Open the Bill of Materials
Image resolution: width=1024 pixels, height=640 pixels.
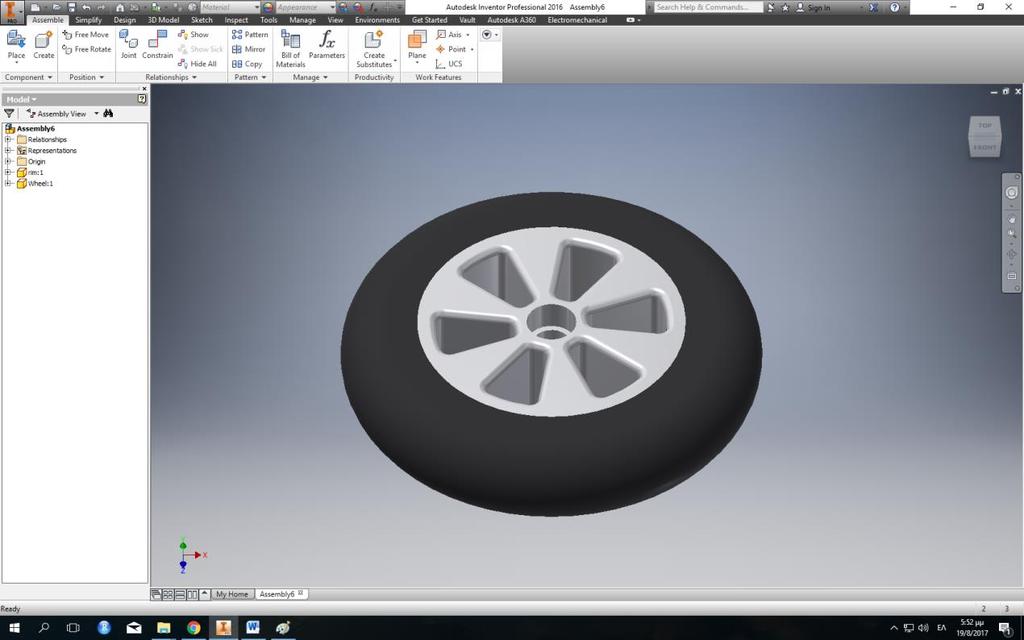pyautogui.click(x=290, y=49)
